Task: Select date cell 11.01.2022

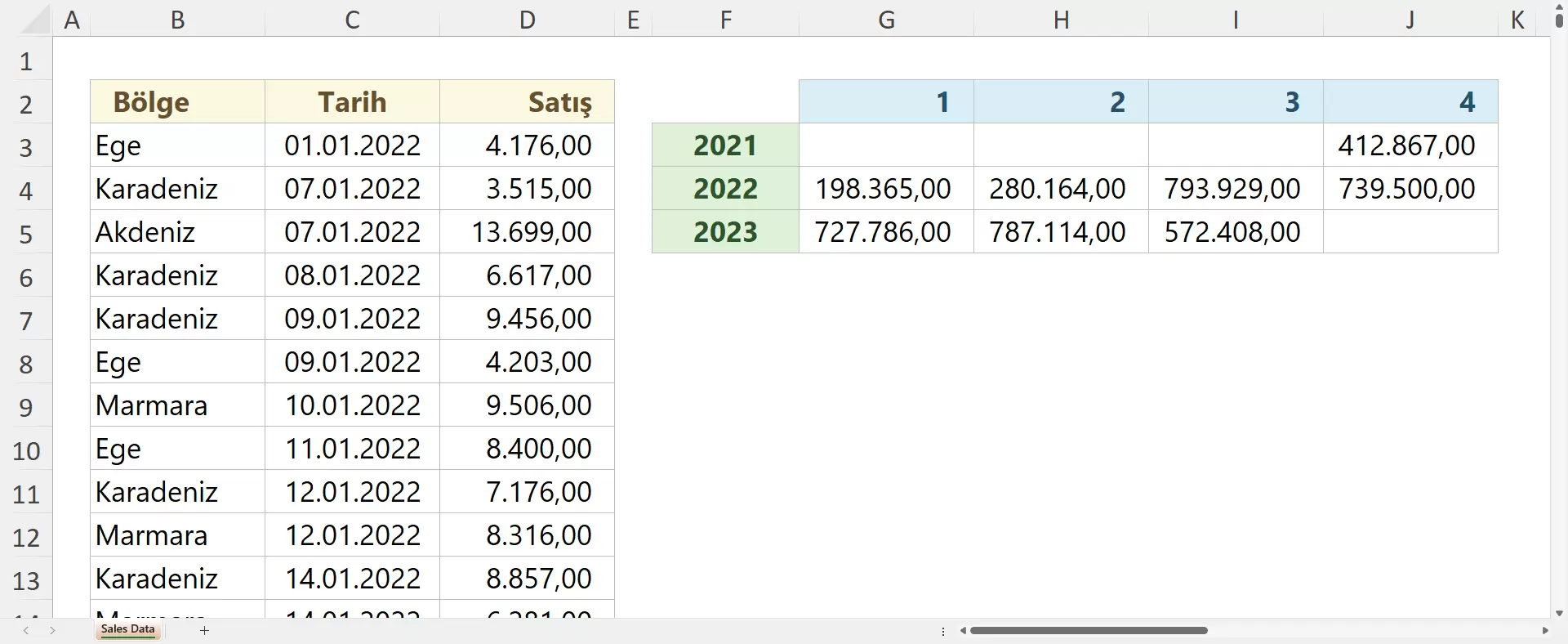Action: 352,448
